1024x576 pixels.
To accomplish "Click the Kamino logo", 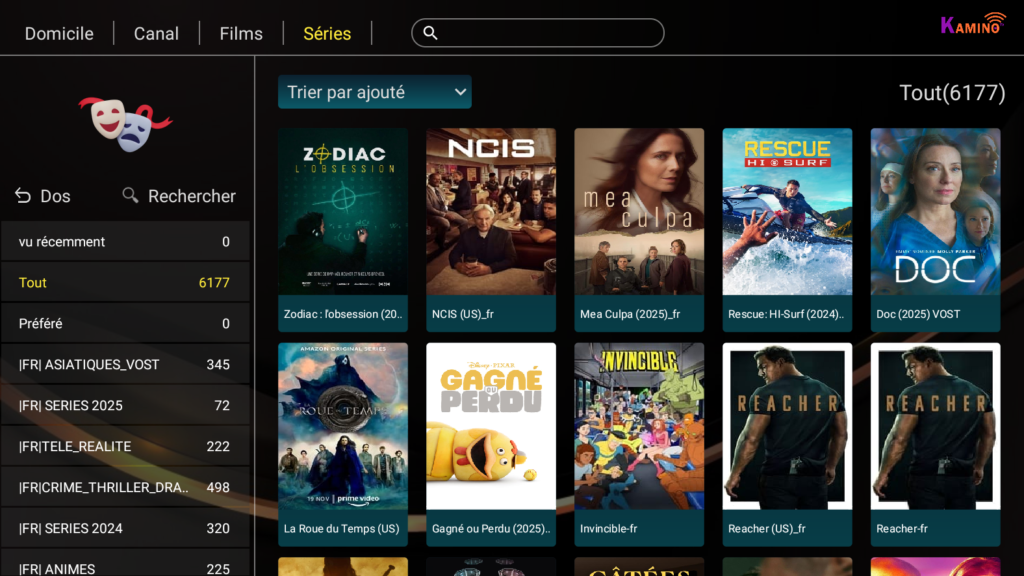I will (x=973, y=24).
